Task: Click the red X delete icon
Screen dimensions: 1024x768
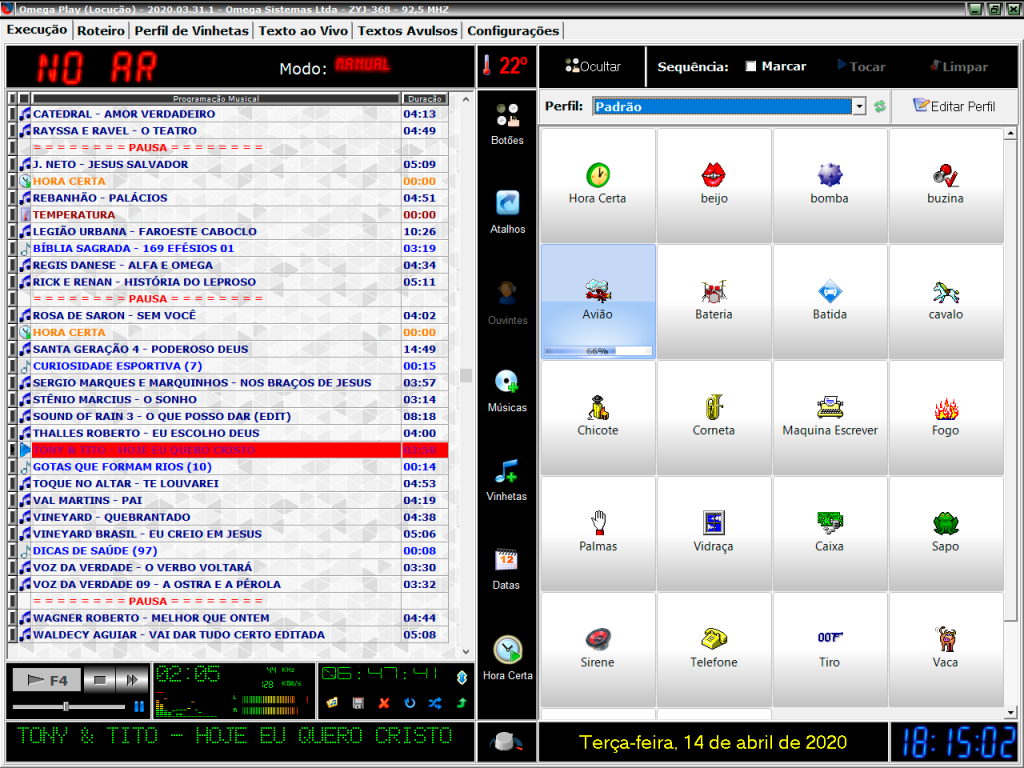Action: (384, 703)
